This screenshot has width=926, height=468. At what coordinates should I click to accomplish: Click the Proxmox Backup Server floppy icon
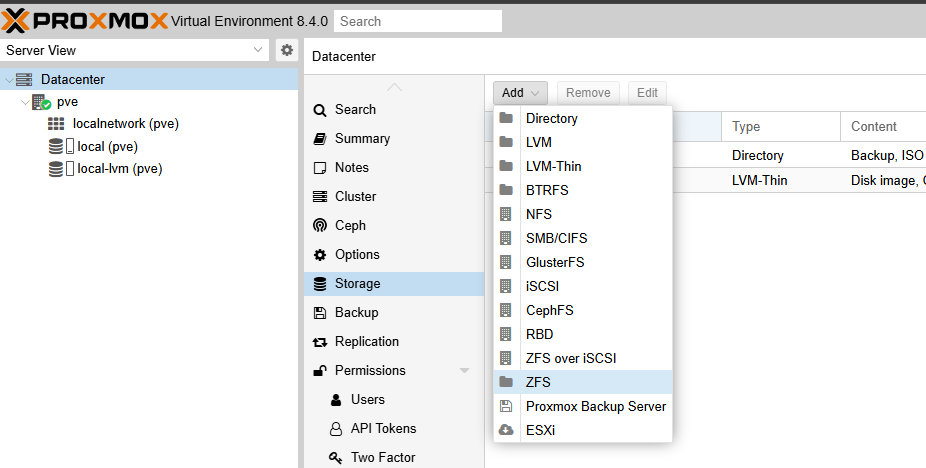(506, 407)
